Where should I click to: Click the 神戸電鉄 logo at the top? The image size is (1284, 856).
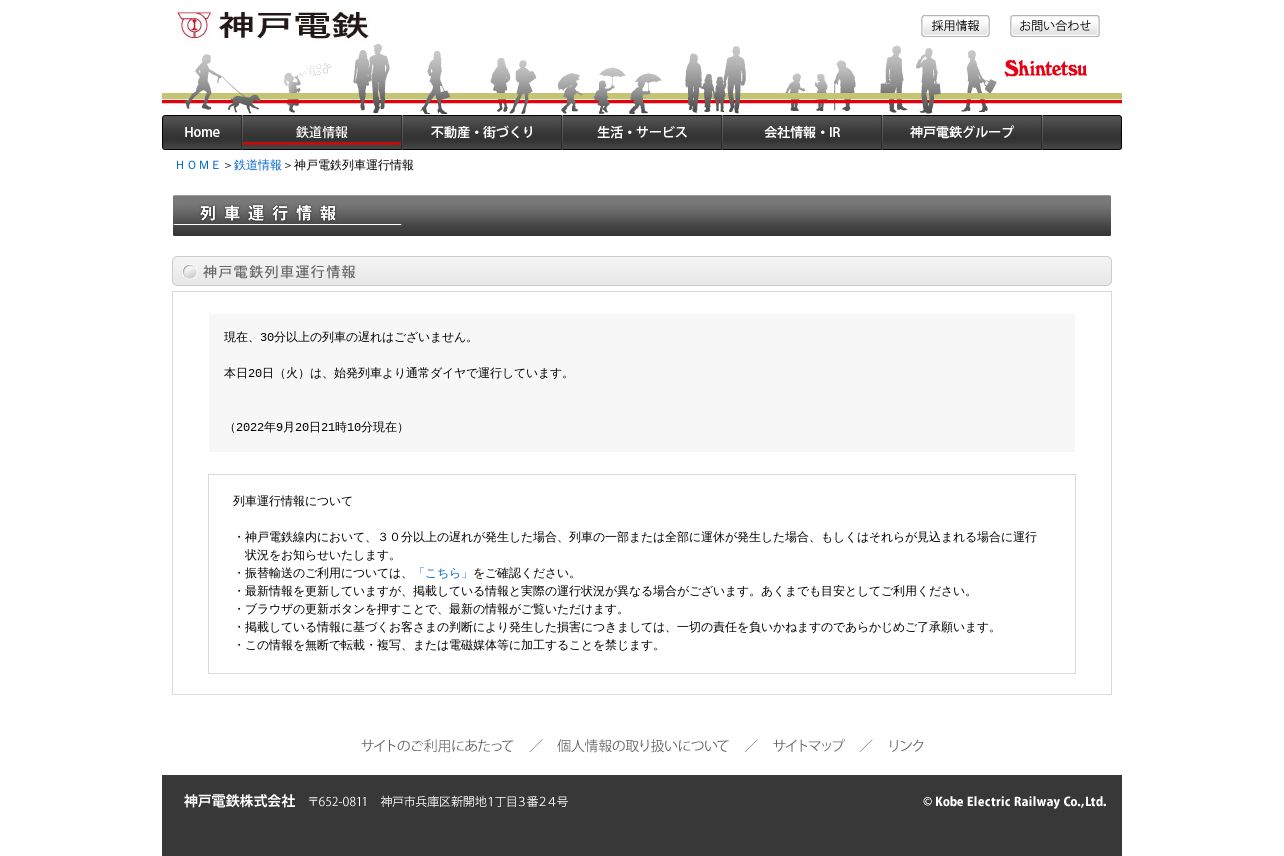click(x=273, y=25)
